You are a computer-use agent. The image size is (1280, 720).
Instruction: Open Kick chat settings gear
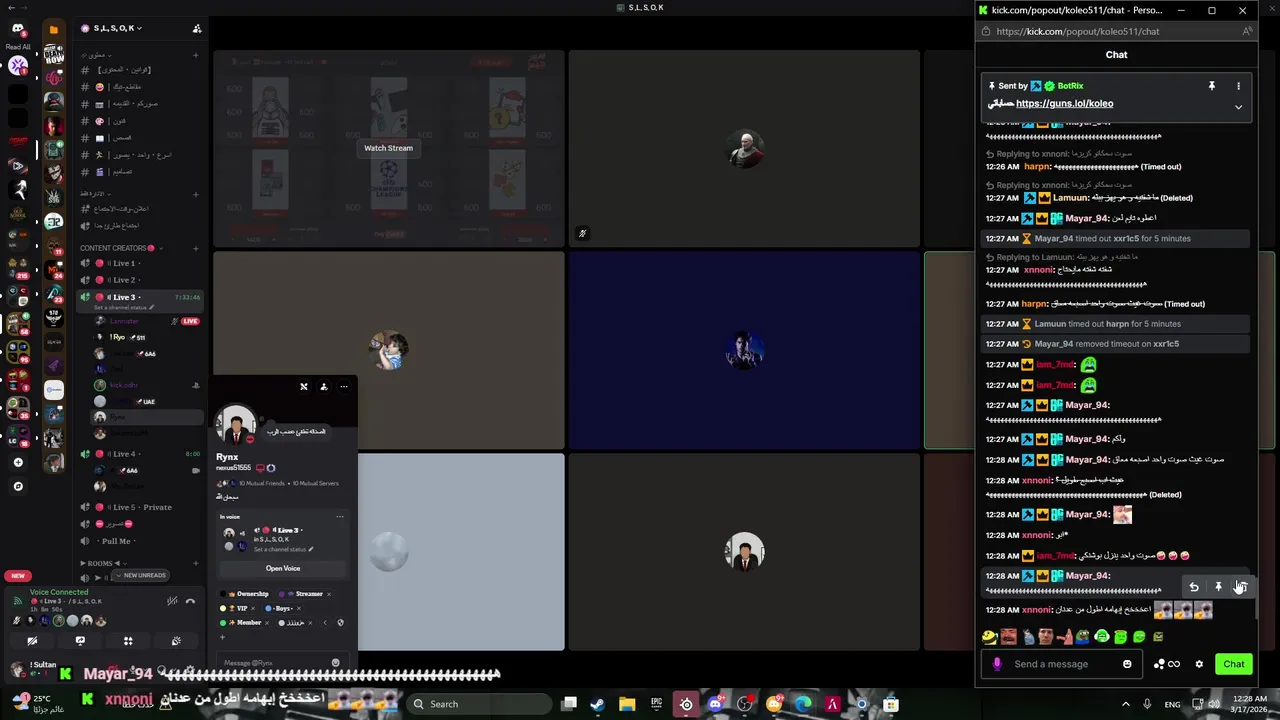(x=1199, y=664)
